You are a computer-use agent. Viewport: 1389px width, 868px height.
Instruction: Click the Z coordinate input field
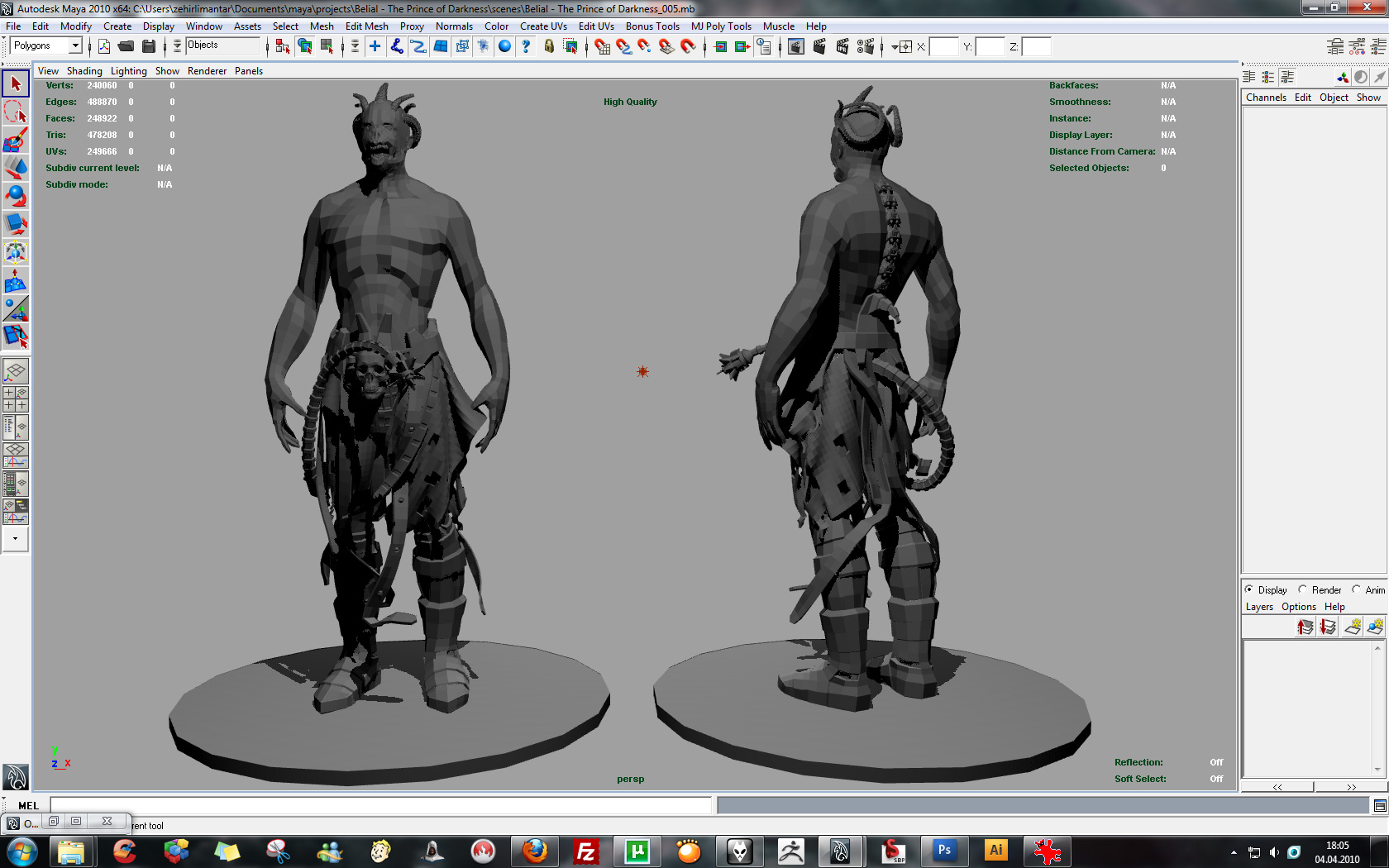(x=1037, y=46)
